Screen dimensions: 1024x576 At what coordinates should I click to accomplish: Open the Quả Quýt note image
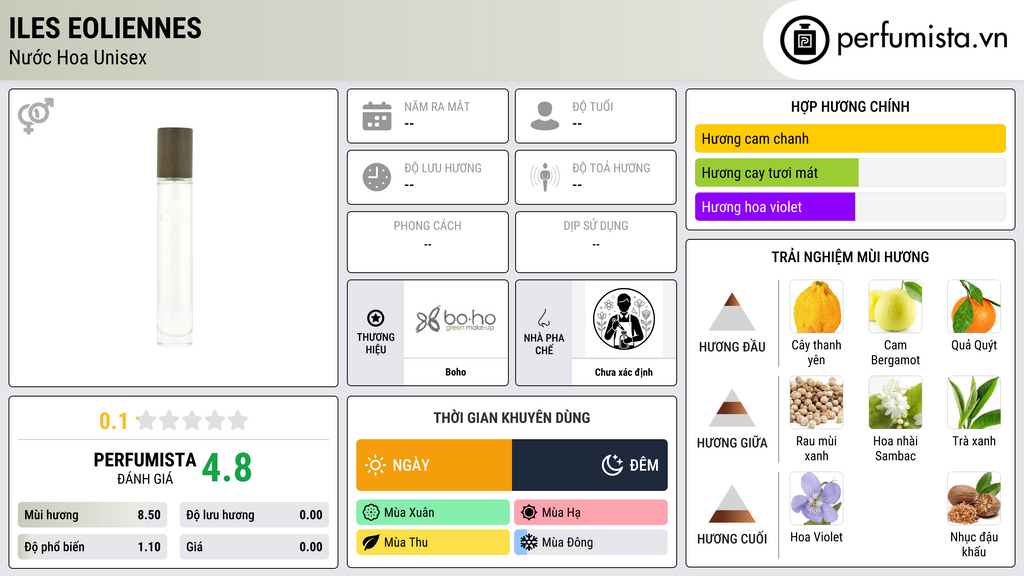[x=974, y=306]
